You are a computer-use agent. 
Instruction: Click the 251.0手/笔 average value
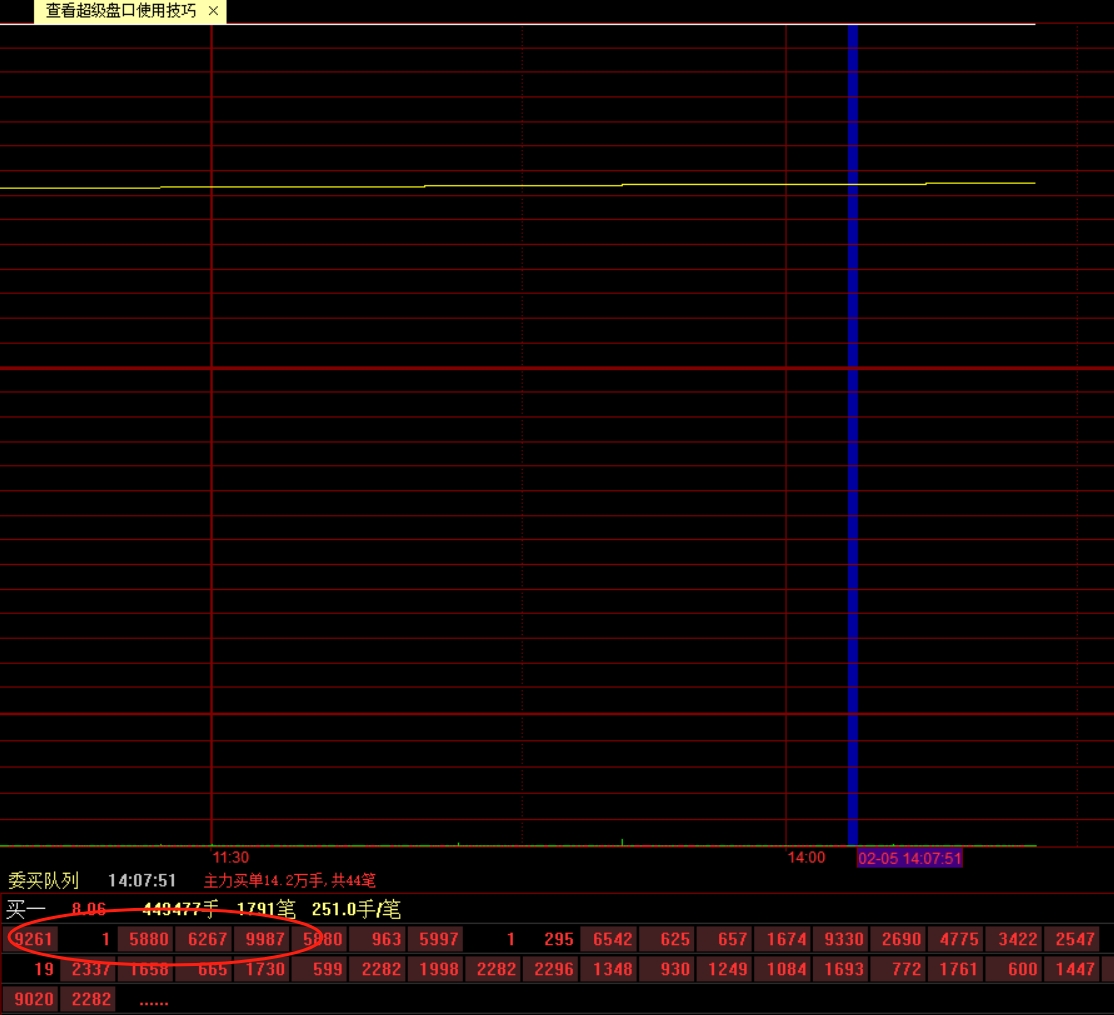click(x=356, y=909)
